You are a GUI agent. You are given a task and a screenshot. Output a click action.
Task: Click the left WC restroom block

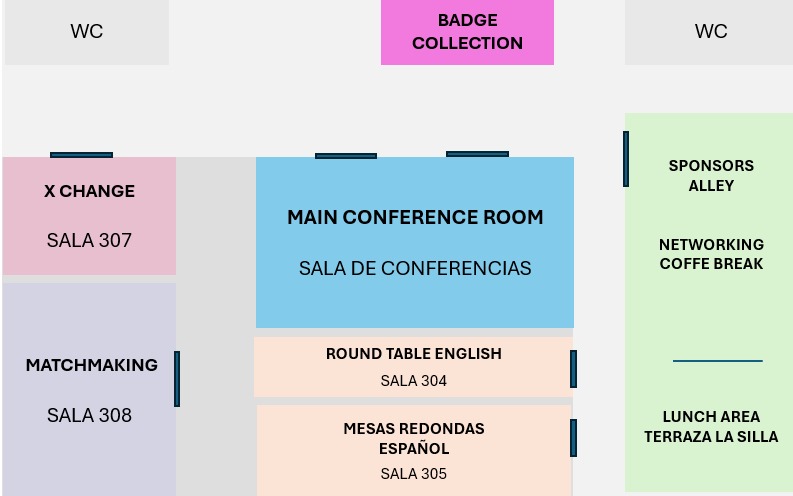click(86, 32)
